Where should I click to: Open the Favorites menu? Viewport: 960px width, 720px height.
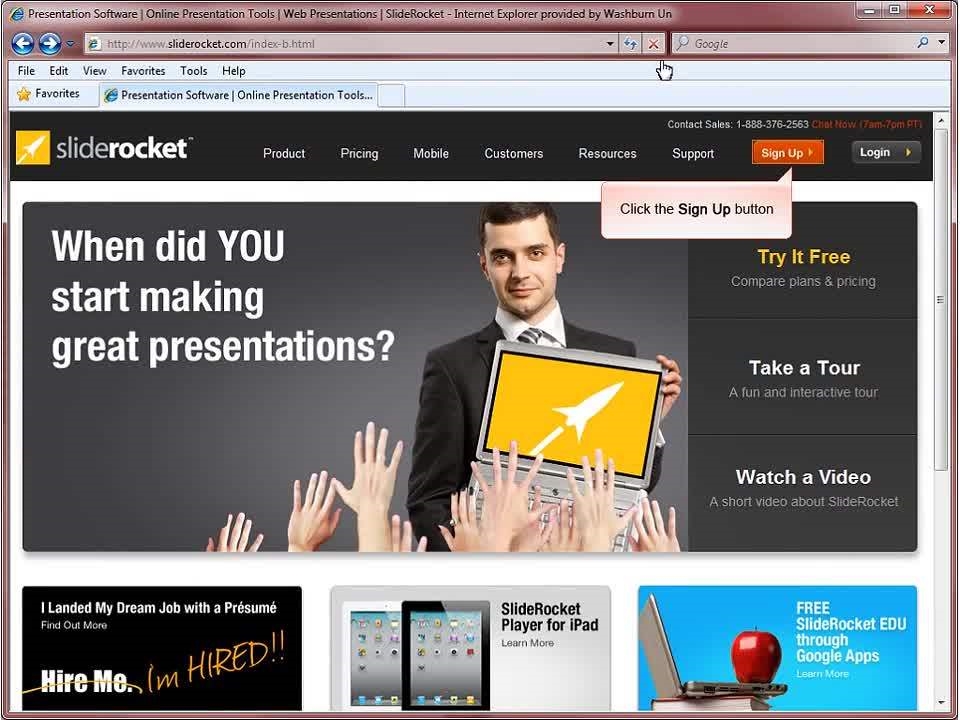[143, 70]
